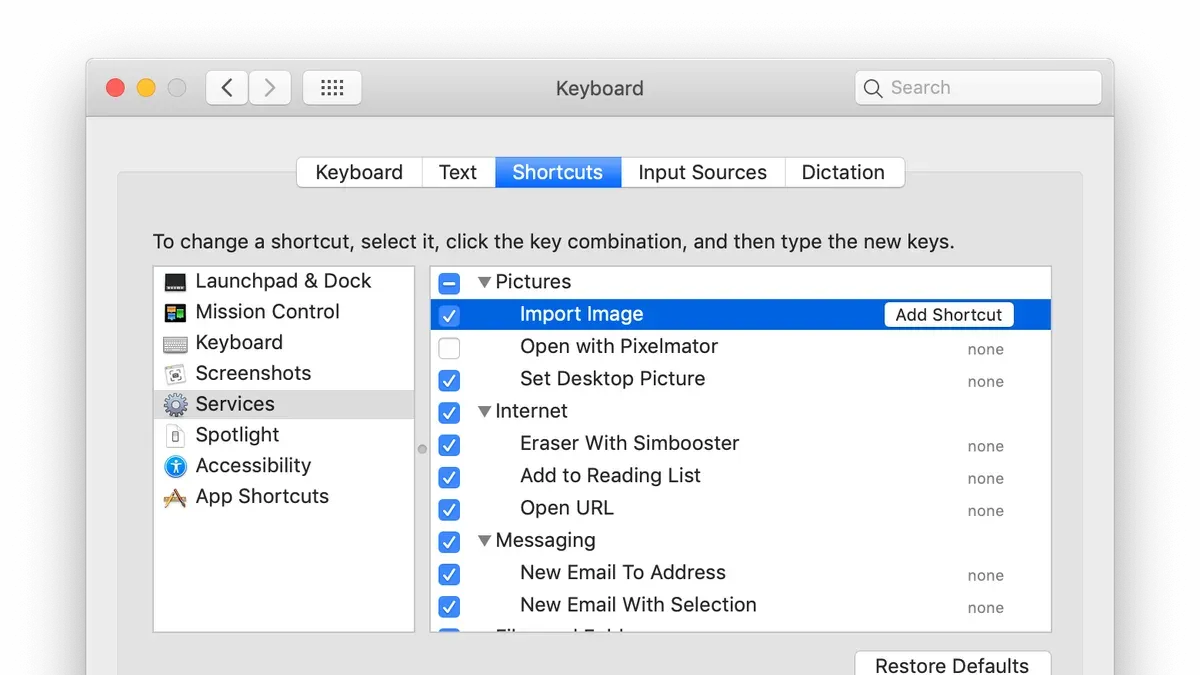Open the Dictation tab
Viewport: 1200px width, 675px height.
tap(844, 172)
